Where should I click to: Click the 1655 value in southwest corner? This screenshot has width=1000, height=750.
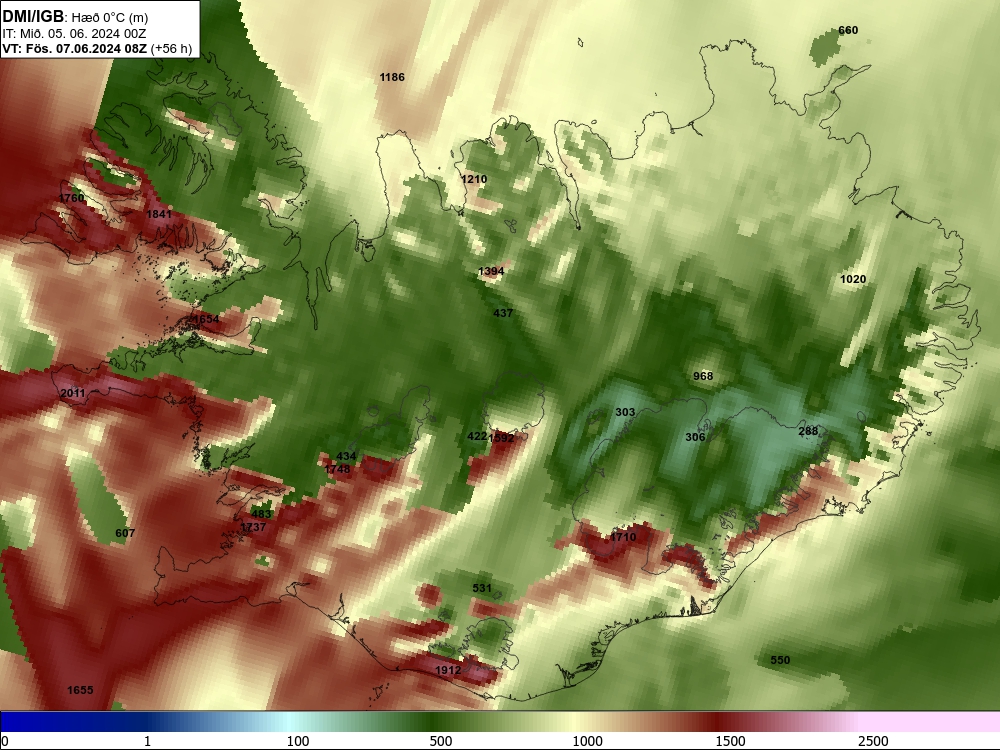(80, 690)
